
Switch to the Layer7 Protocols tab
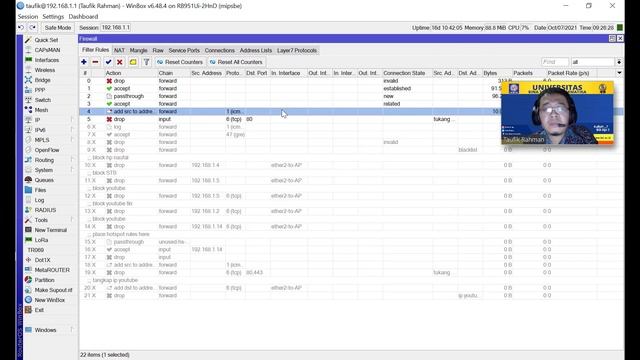tap(297, 50)
